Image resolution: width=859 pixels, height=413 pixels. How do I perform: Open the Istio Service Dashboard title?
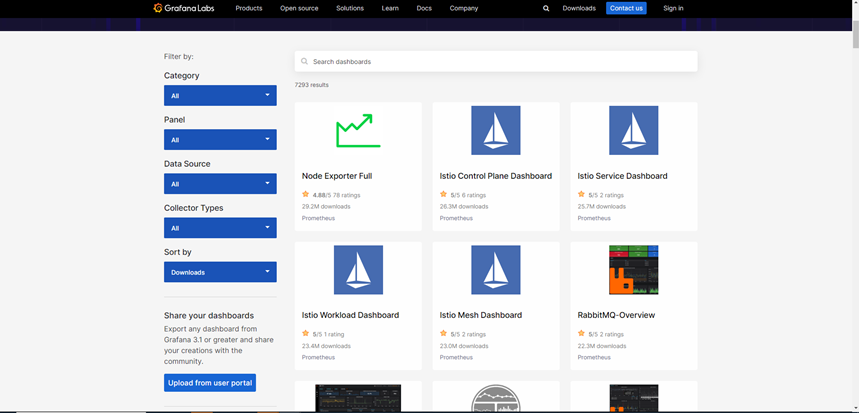pyautogui.click(x=622, y=176)
